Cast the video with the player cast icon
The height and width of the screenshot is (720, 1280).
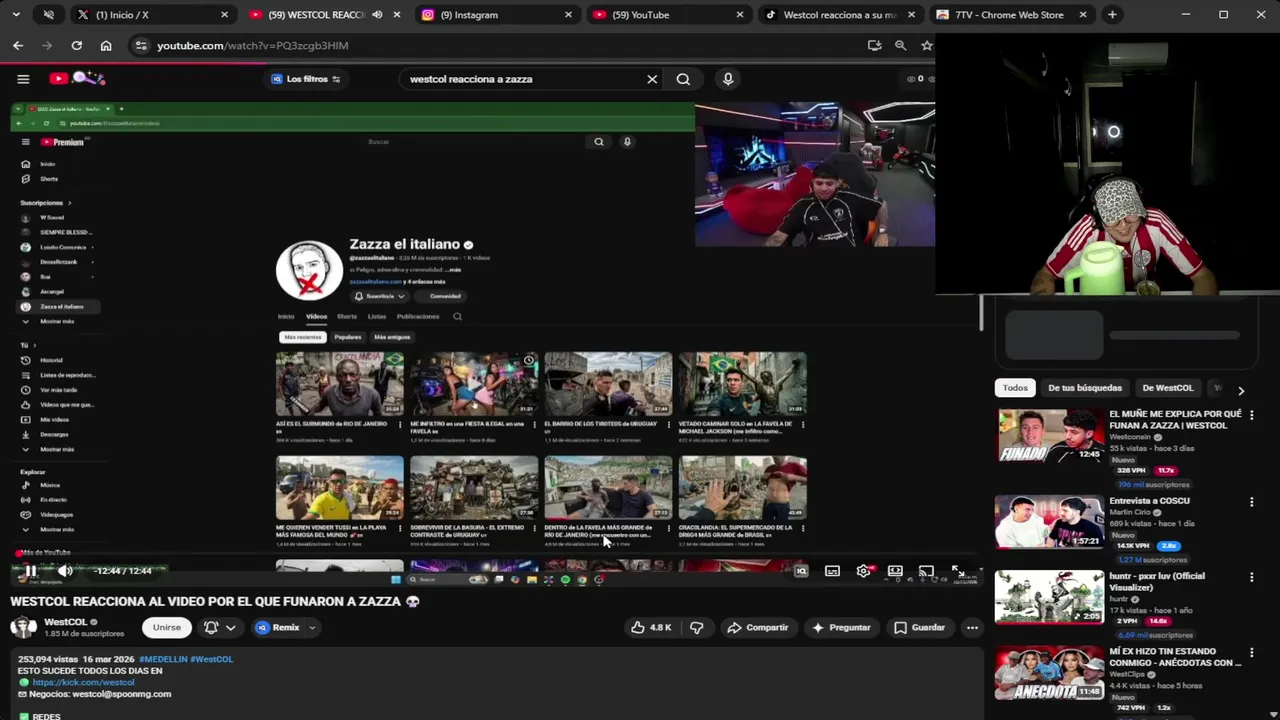coord(927,571)
